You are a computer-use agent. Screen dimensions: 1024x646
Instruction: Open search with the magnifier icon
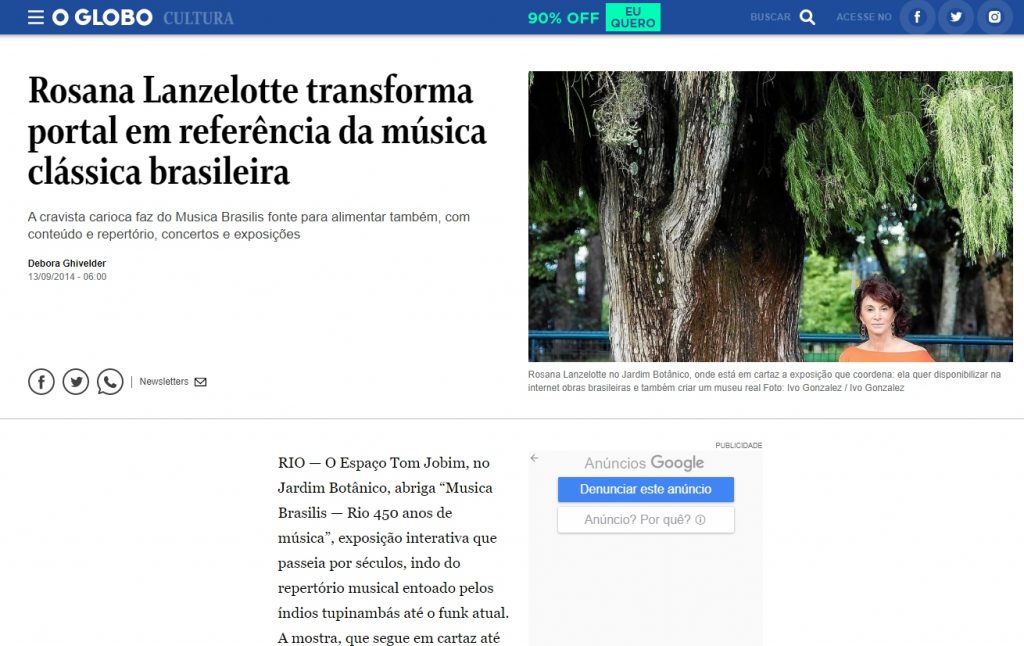click(808, 17)
